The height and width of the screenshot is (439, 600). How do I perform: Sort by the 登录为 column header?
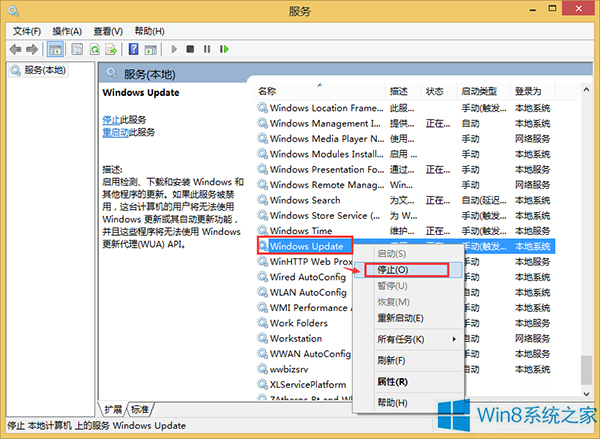coord(533,91)
